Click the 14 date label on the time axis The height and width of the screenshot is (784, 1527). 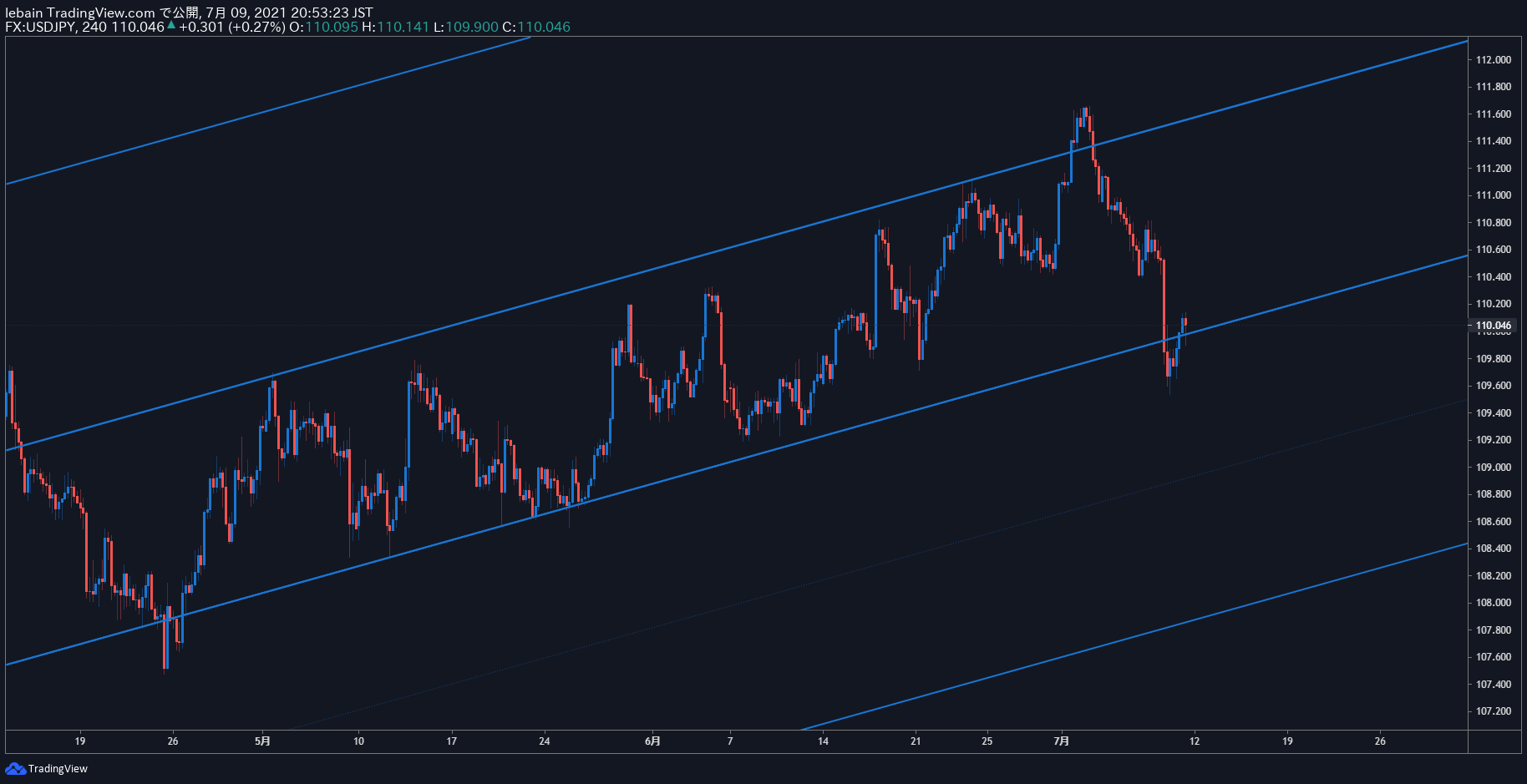click(823, 741)
